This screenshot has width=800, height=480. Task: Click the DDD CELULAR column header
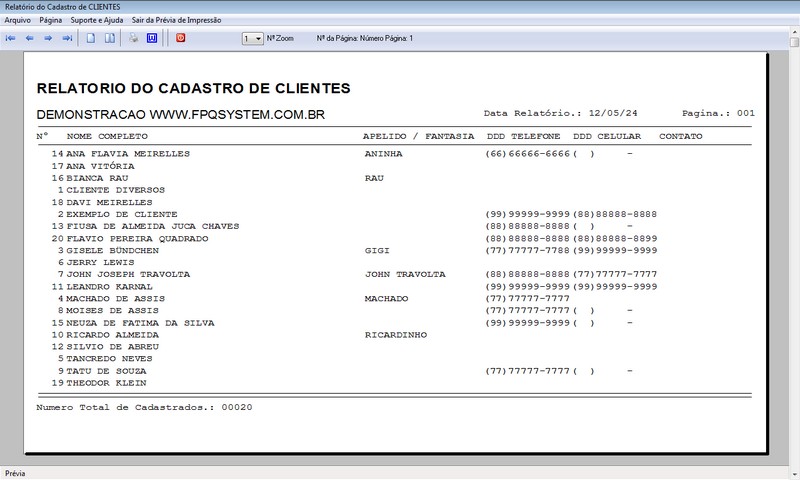click(607, 136)
